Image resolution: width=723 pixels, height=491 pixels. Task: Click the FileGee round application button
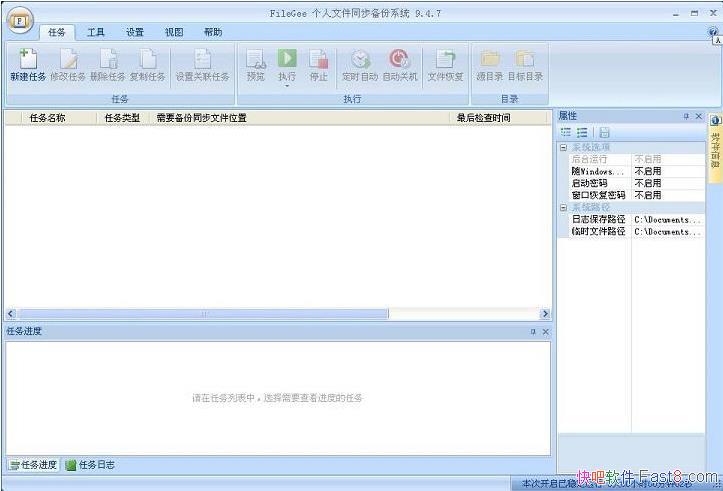(20, 21)
